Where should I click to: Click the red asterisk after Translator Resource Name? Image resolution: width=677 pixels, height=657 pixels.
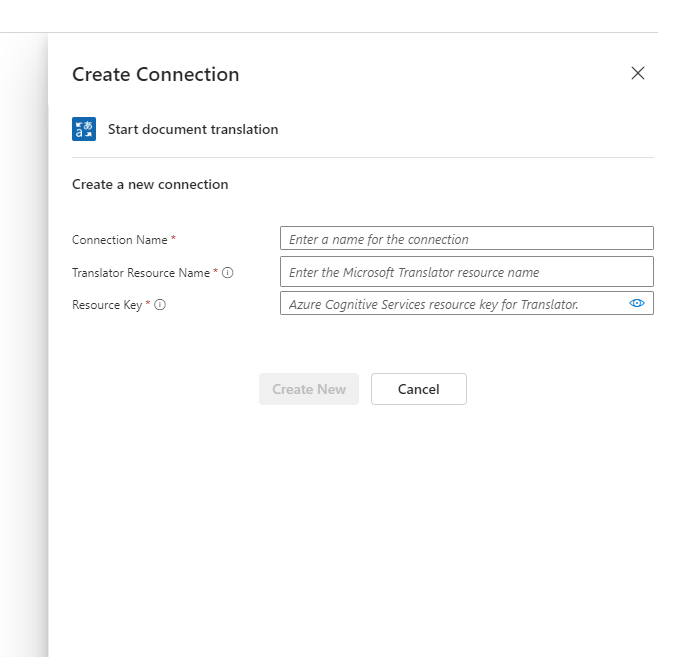(215, 271)
